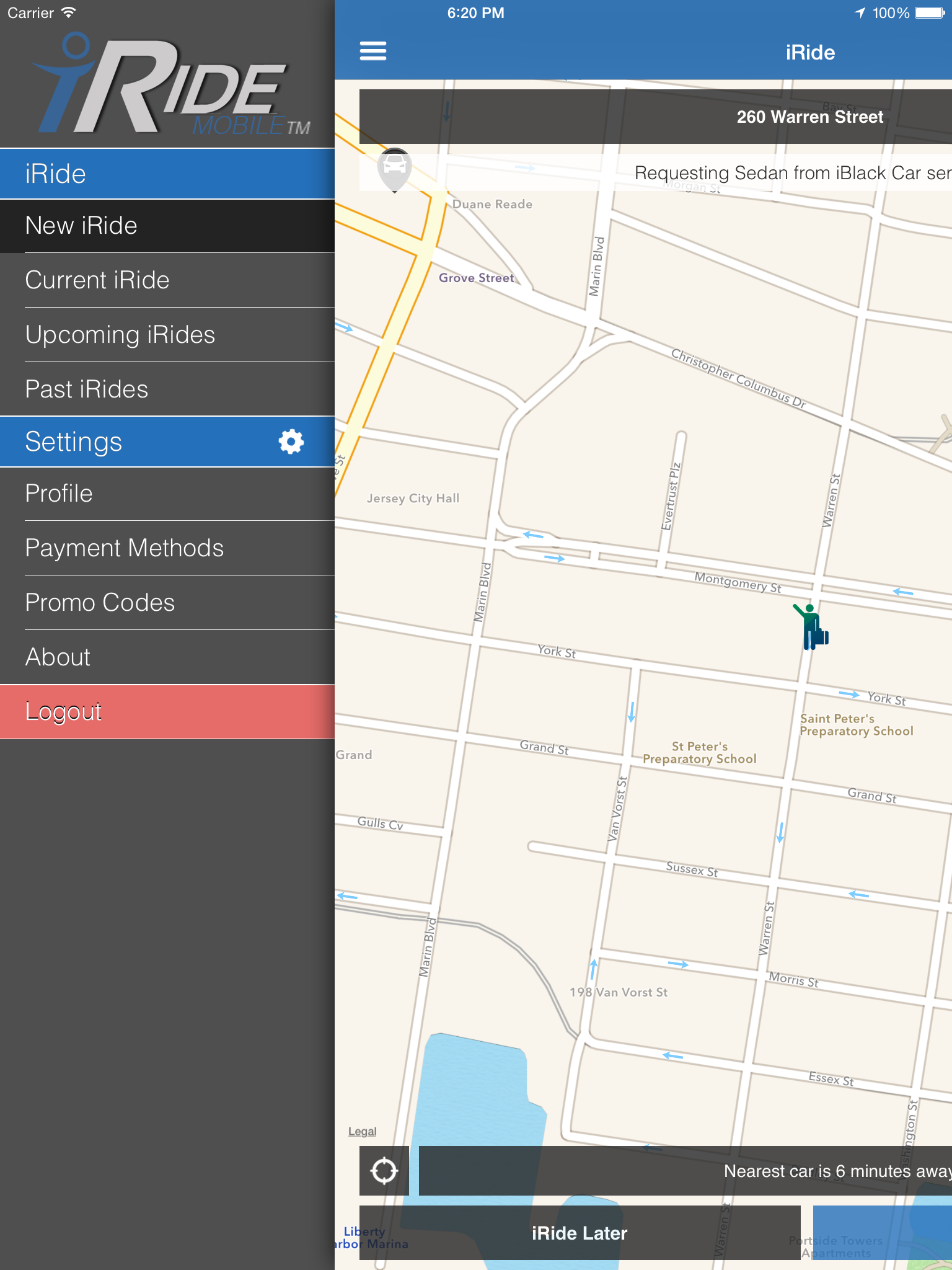
Task: Tap the hamburger menu icon
Action: pyautogui.click(x=373, y=51)
